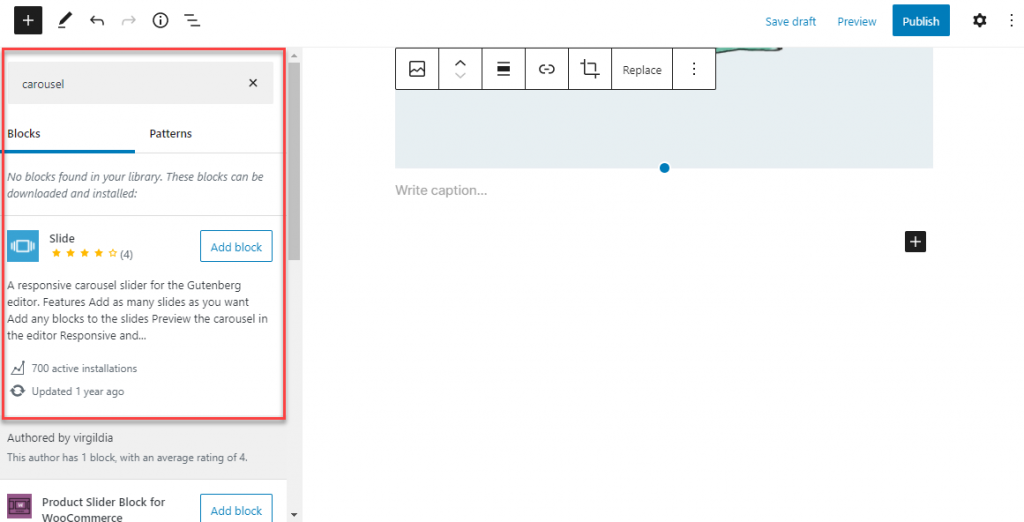The width and height of the screenshot is (1024, 522).
Task: Clear the carousel search field
Action: tap(253, 83)
